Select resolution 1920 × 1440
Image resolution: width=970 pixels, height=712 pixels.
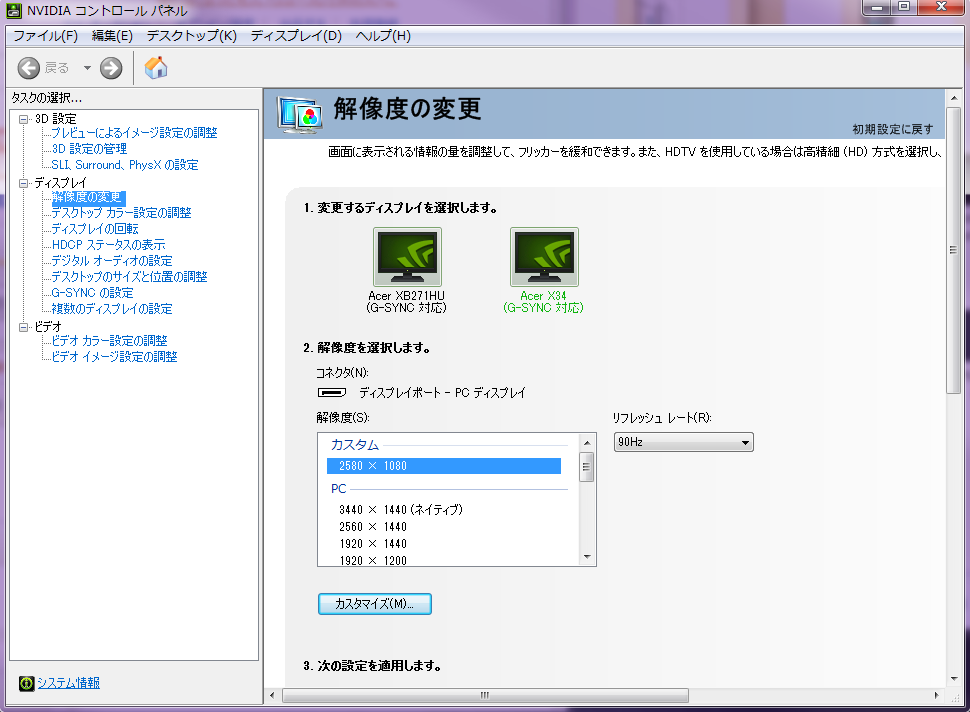pyautogui.click(x=373, y=544)
